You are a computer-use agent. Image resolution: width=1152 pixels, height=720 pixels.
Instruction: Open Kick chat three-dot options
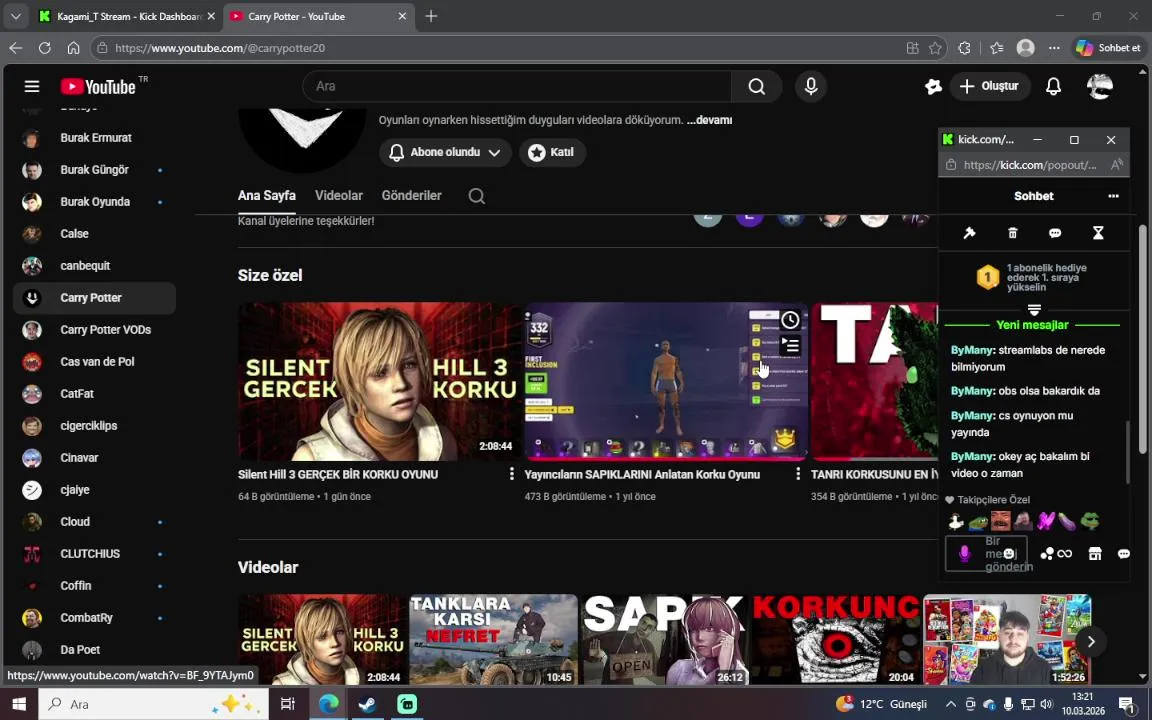click(1113, 196)
